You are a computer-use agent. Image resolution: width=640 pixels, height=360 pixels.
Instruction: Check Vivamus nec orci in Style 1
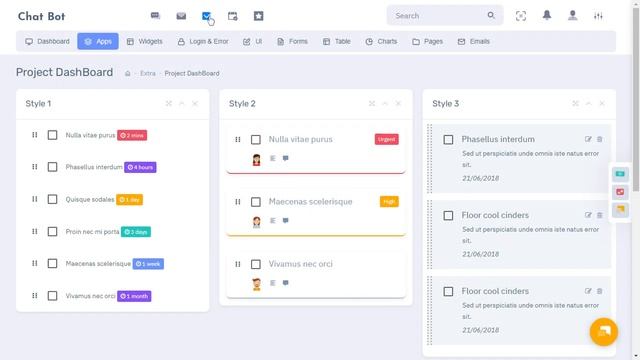pyautogui.click(x=52, y=296)
